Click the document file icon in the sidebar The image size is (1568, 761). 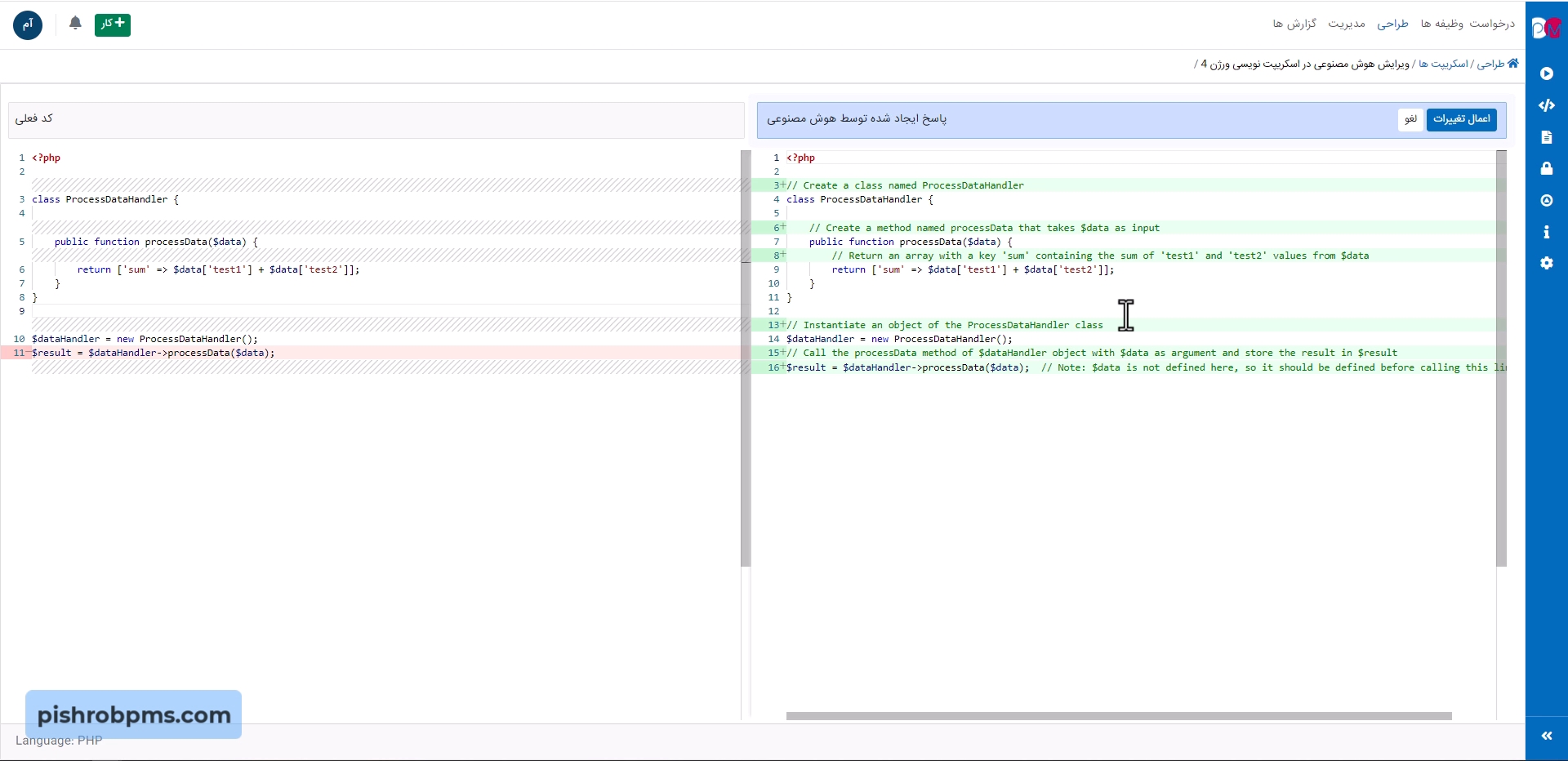click(1546, 137)
